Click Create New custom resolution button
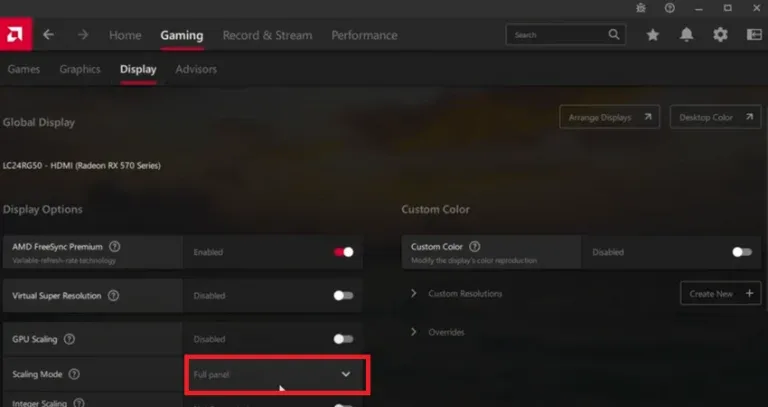Viewport: 768px width, 407px height. pos(720,293)
